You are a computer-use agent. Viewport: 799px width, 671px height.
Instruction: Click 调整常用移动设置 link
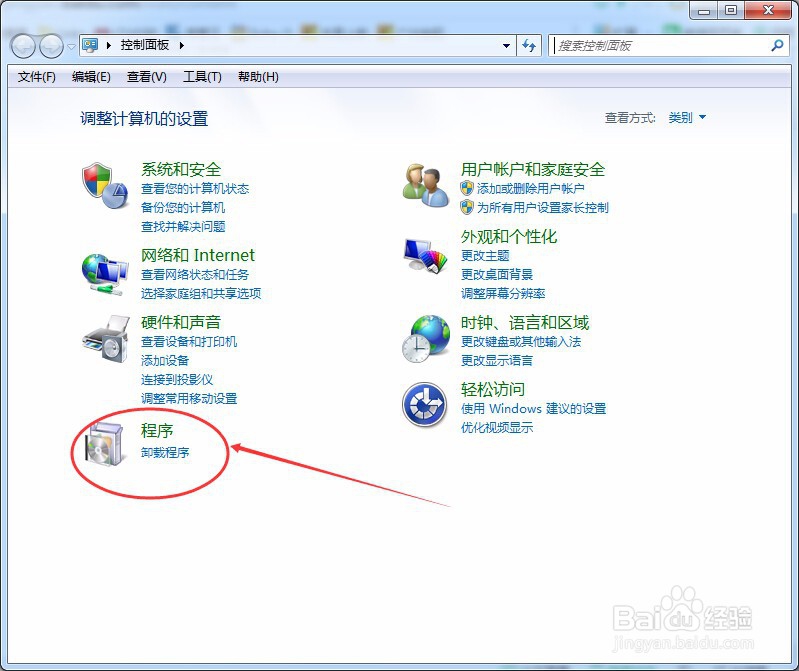[x=189, y=398]
